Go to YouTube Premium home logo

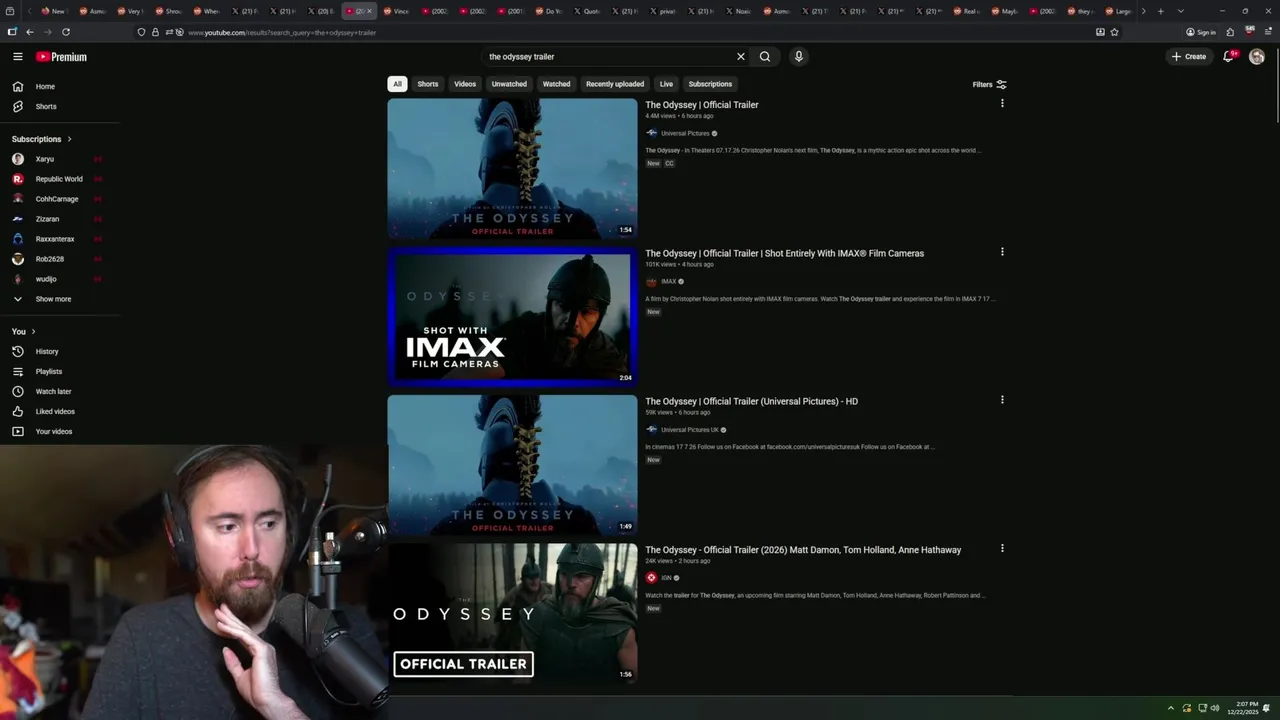coord(61,57)
